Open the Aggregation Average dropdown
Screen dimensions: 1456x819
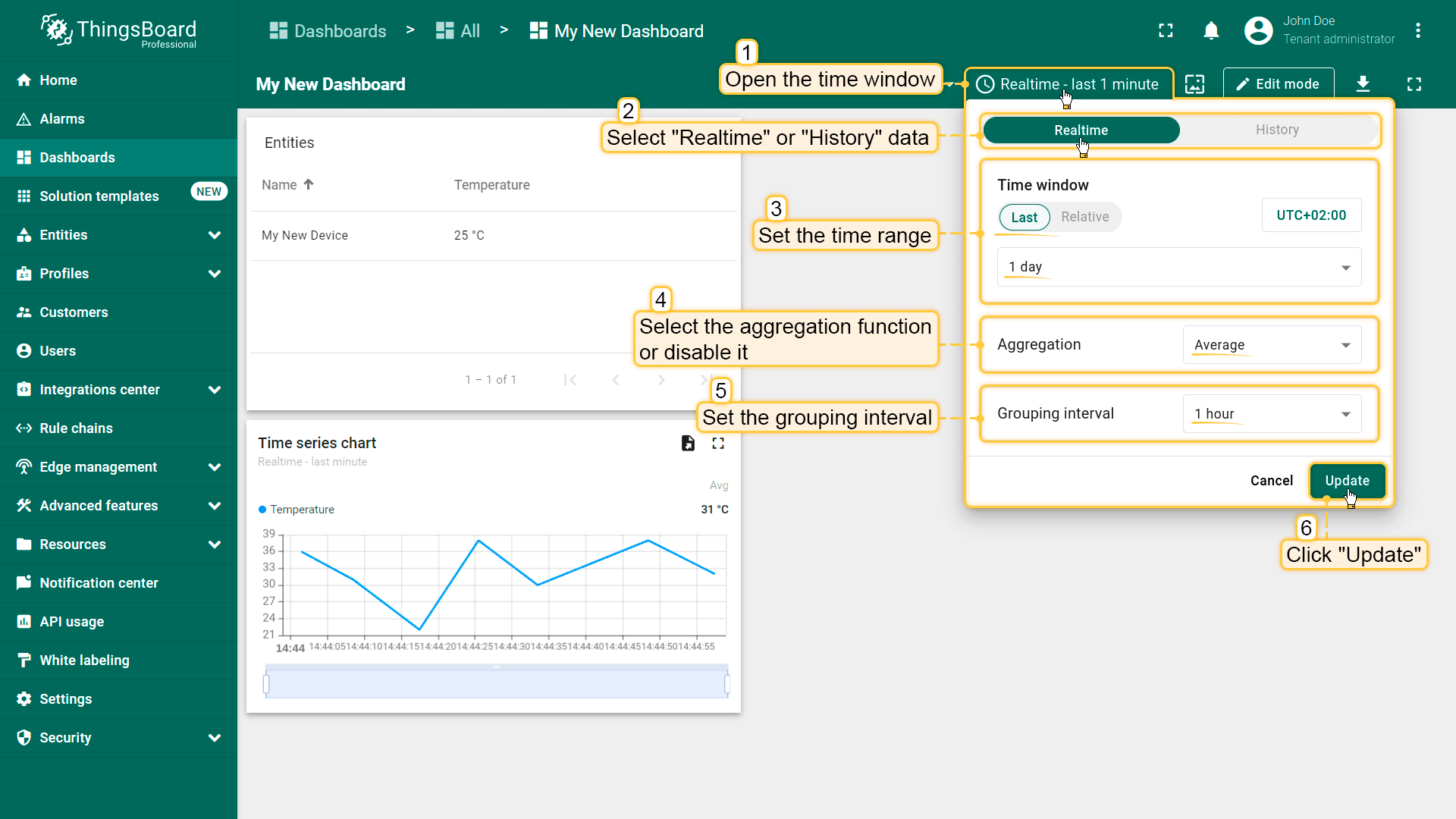(1272, 346)
